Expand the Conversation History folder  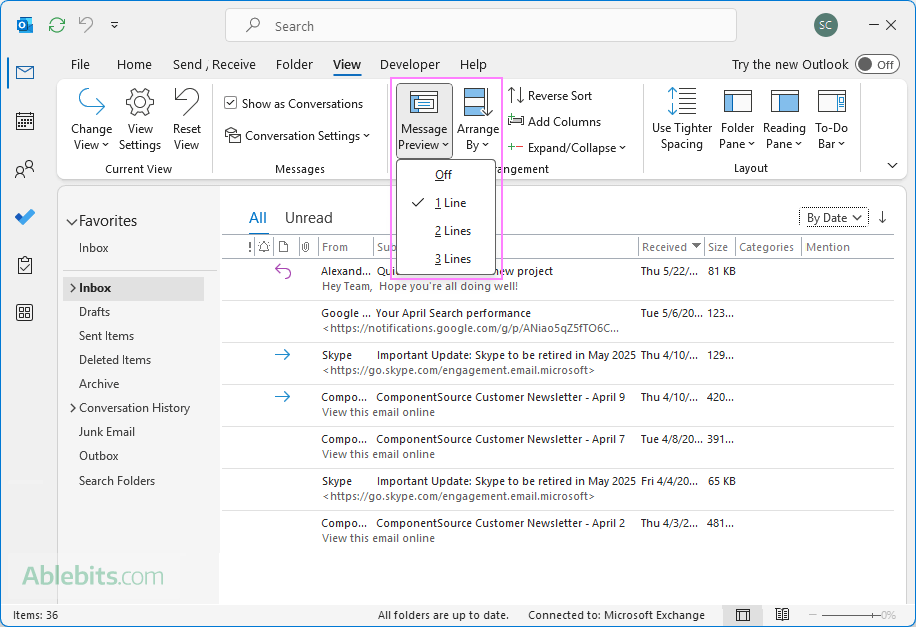[x=72, y=408]
